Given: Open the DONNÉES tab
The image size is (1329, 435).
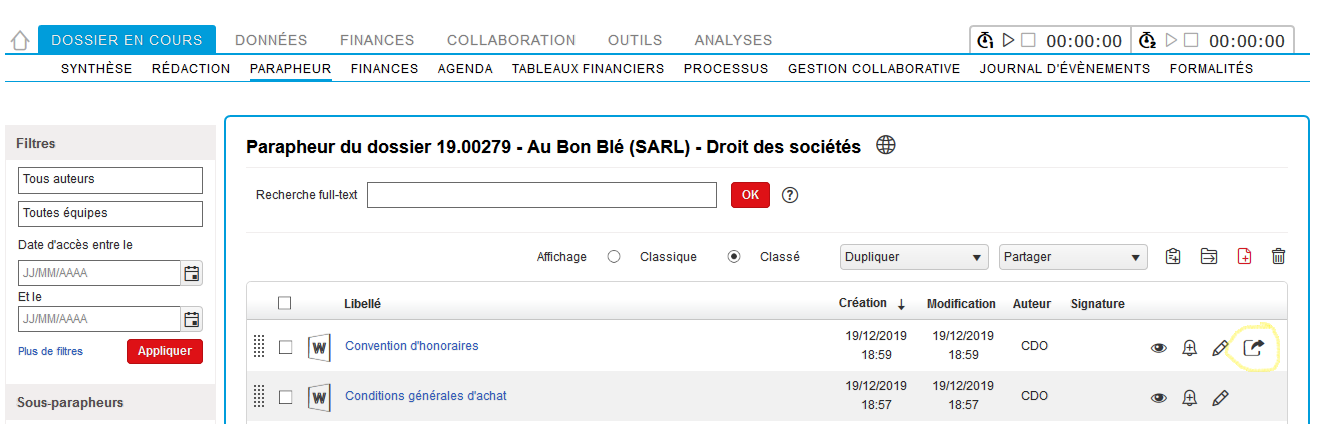Looking at the screenshot, I should click(271, 40).
